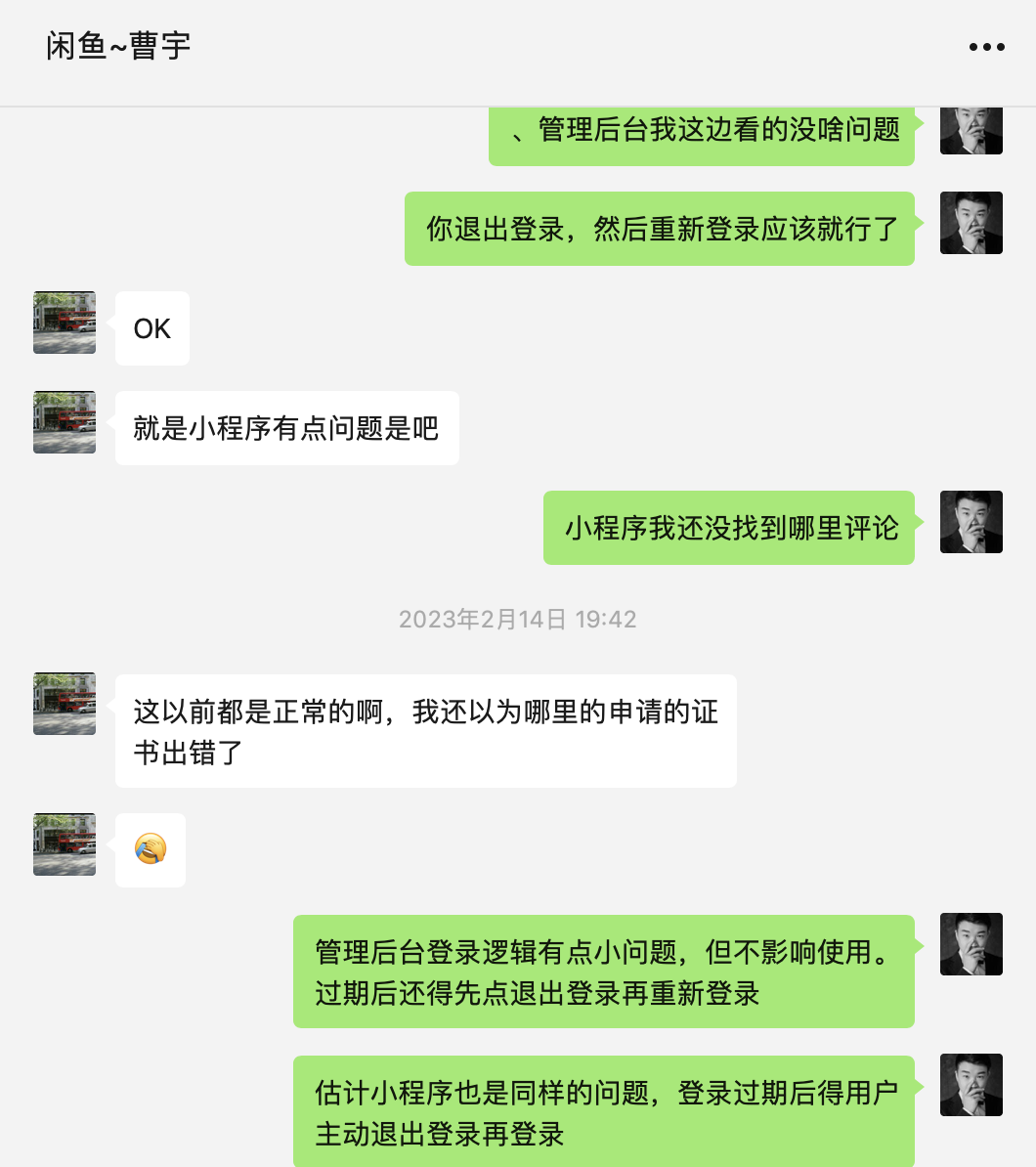Image resolution: width=1036 pixels, height=1167 pixels.
Task: Select the 这以前都是正常的啊 message bubble
Action: tap(426, 731)
